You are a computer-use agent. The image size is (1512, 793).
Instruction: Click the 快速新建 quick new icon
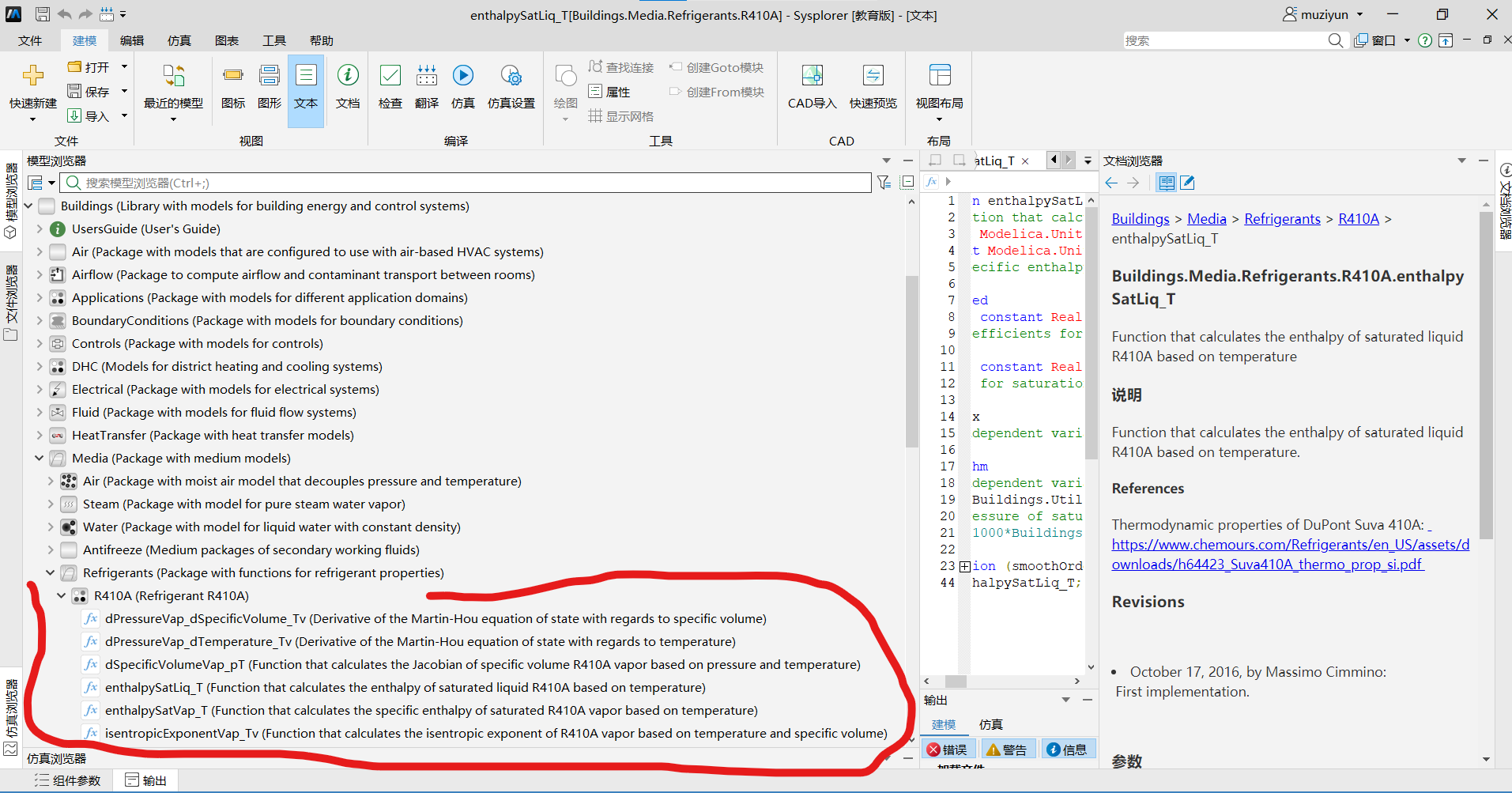click(33, 76)
